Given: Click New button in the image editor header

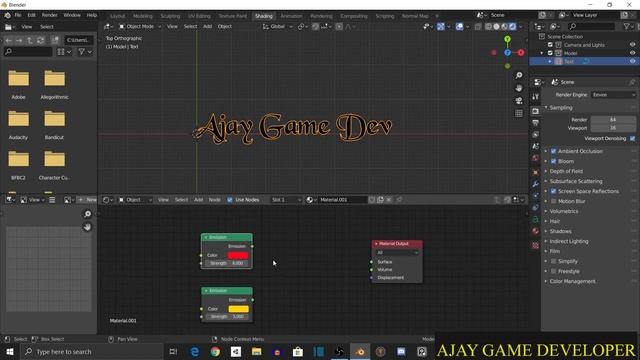Looking at the screenshot, I should [x=87, y=200].
